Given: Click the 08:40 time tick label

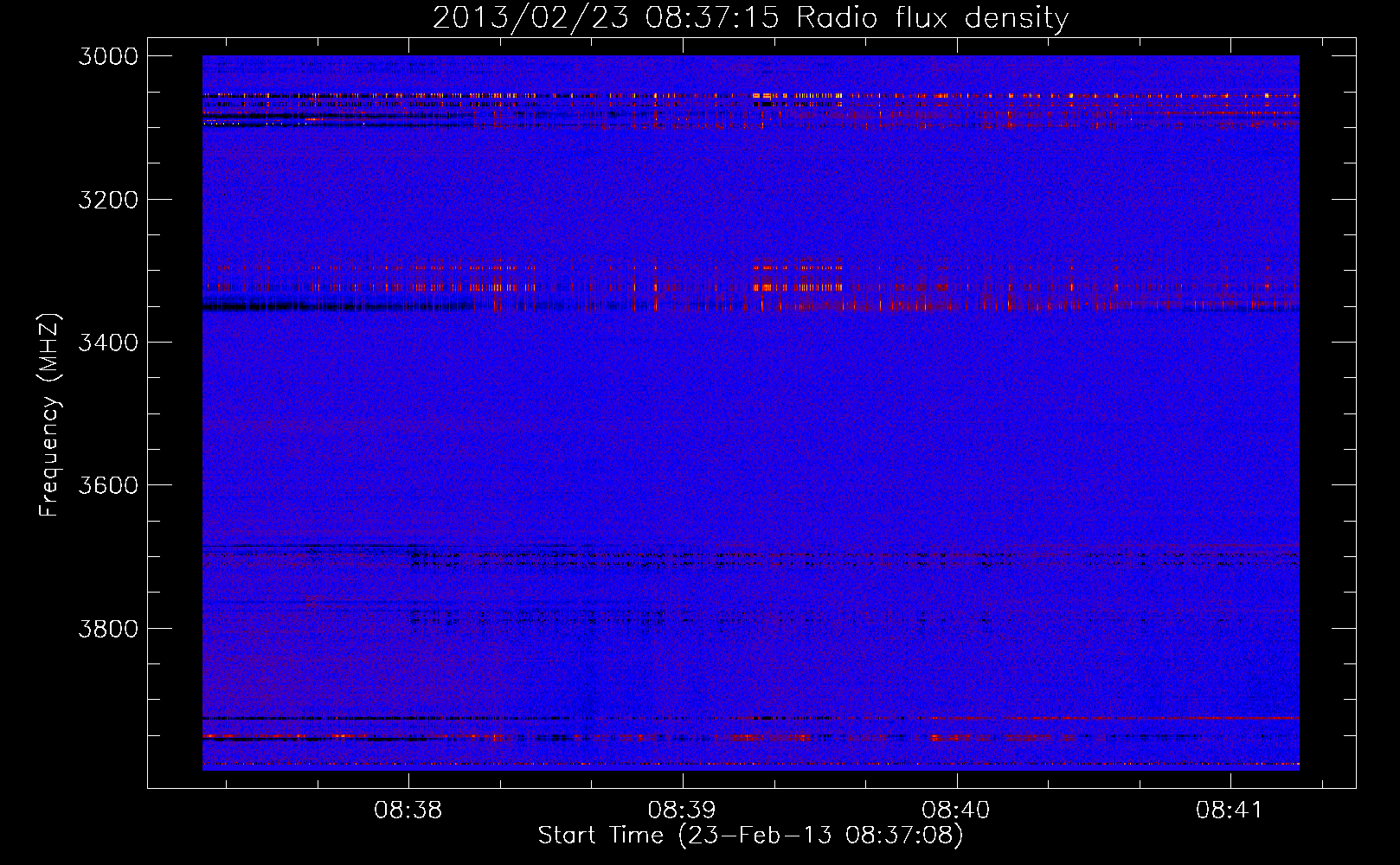Looking at the screenshot, I should pos(956,811).
